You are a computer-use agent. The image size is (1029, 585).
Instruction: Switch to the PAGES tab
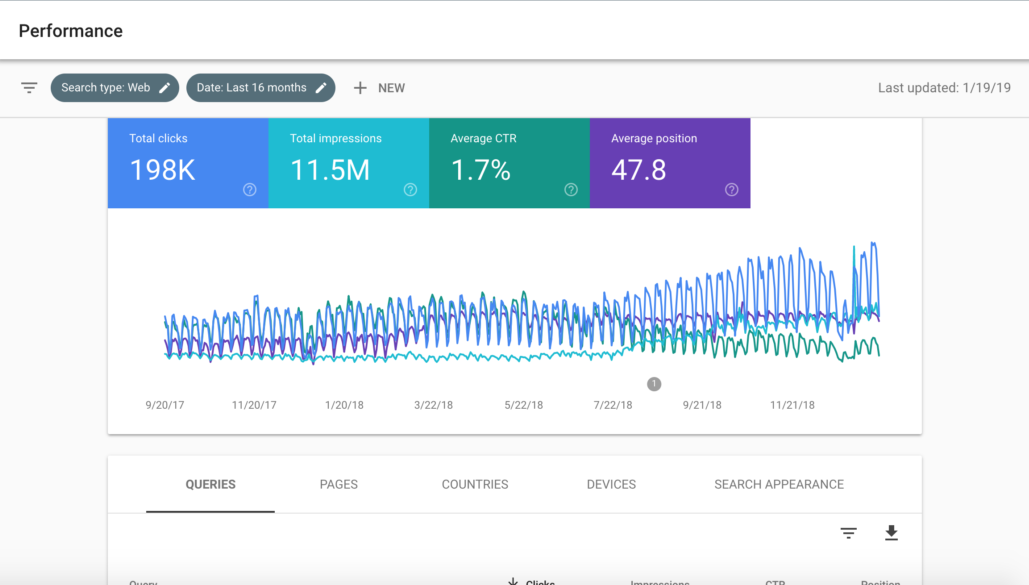339,485
